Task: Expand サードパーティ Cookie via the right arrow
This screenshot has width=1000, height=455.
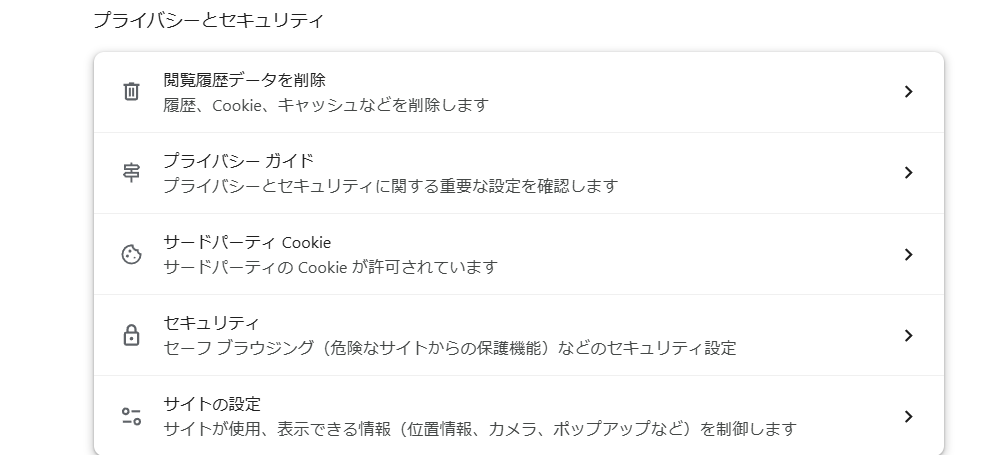Action: coord(908,254)
